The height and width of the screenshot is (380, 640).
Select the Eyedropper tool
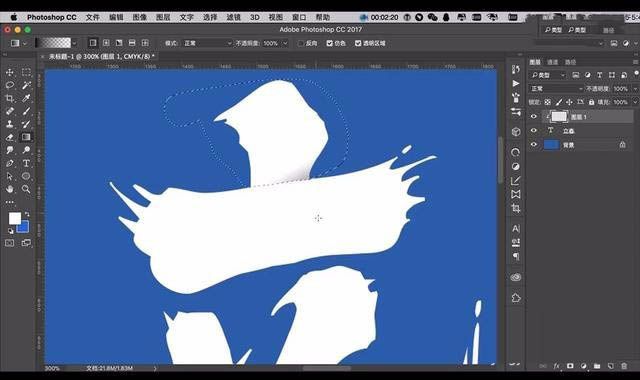[x=26, y=98]
